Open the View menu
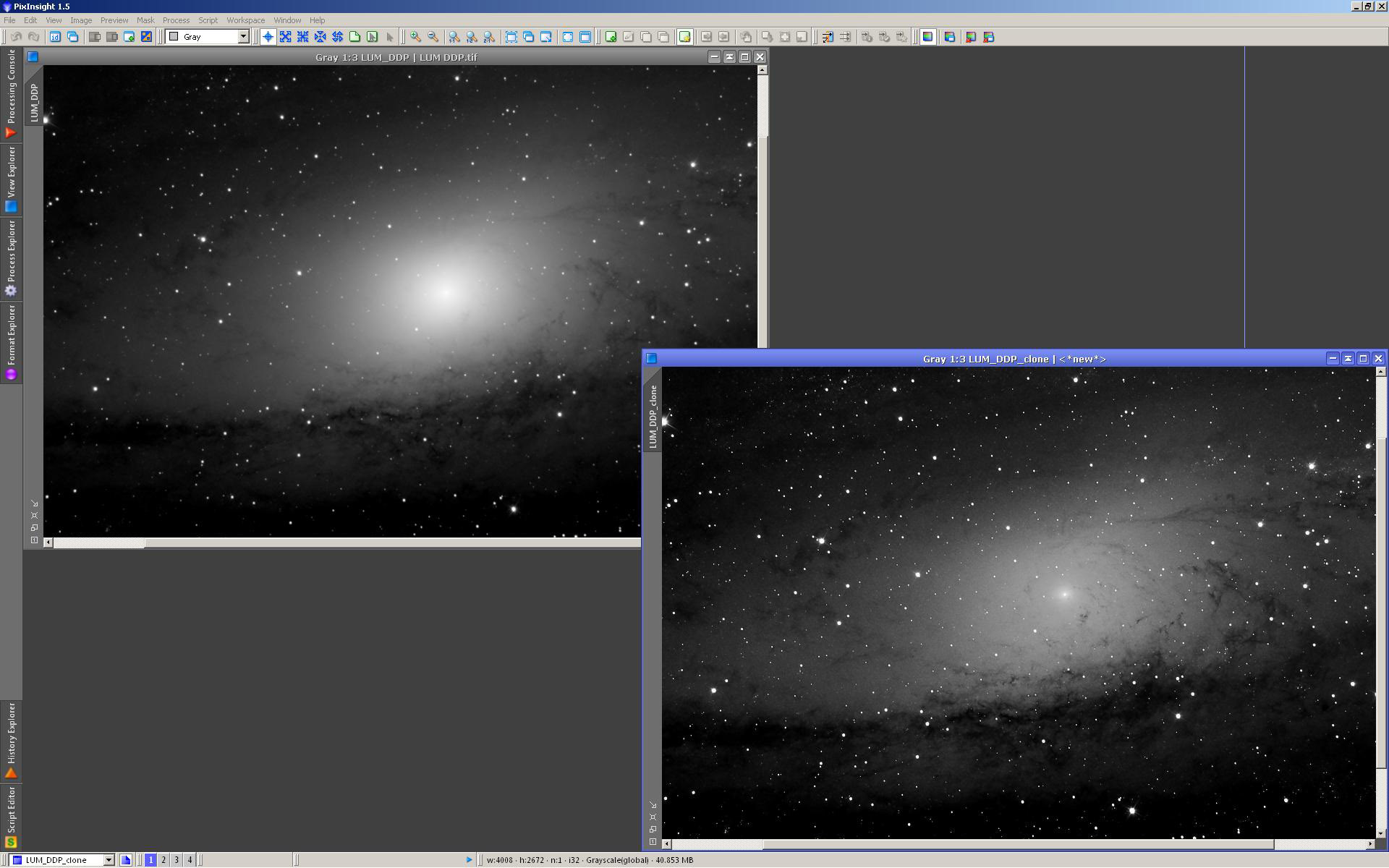This screenshot has width=1389, height=868. pos(54,20)
